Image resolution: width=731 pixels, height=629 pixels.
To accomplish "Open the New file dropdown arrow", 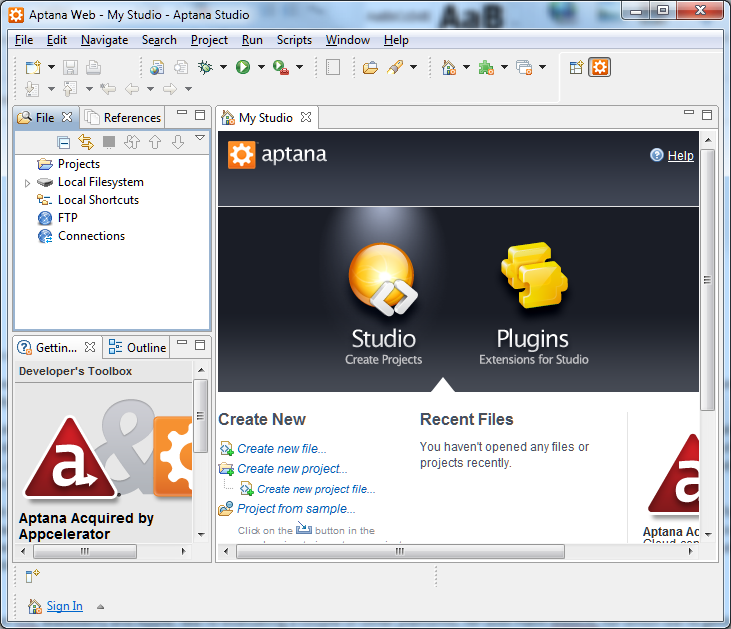I will coord(51,67).
